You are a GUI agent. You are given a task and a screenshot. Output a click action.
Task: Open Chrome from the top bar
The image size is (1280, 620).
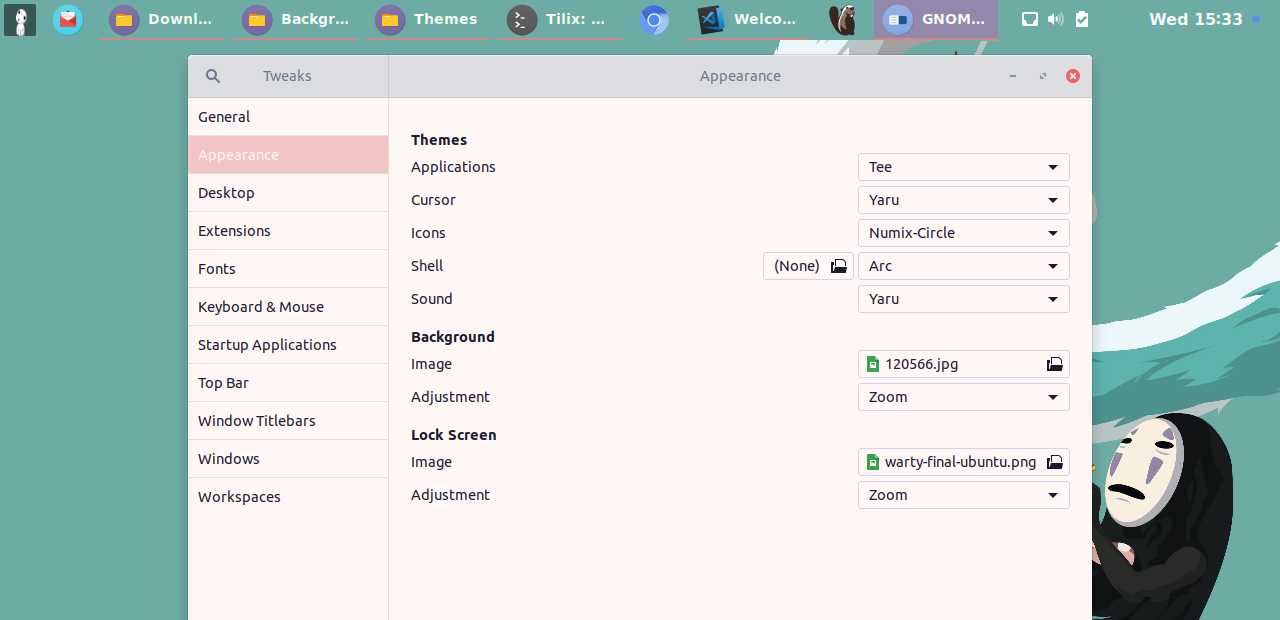(654, 20)
